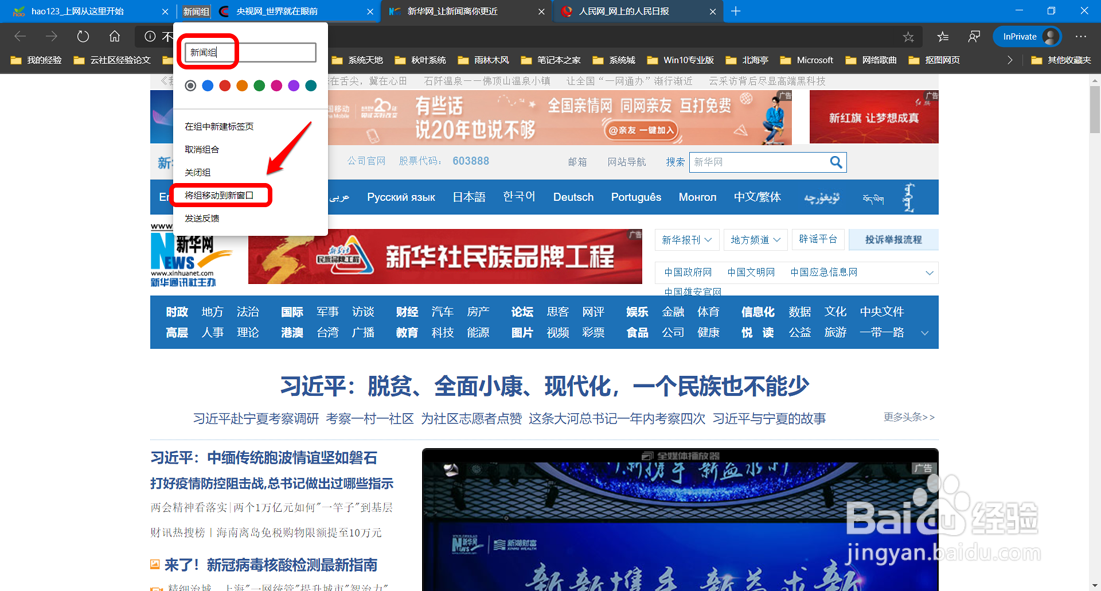Go back using the browser back arrow
This screenshot has height=591, width=1101.
[x=20, y=36]
